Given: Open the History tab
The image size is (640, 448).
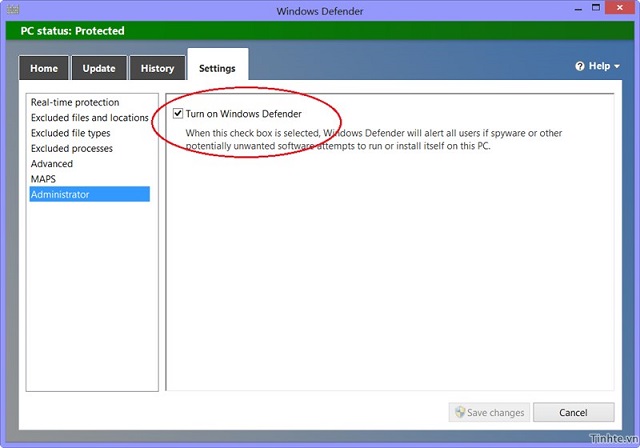Looking at the screenshot, I should pos(158,68).
